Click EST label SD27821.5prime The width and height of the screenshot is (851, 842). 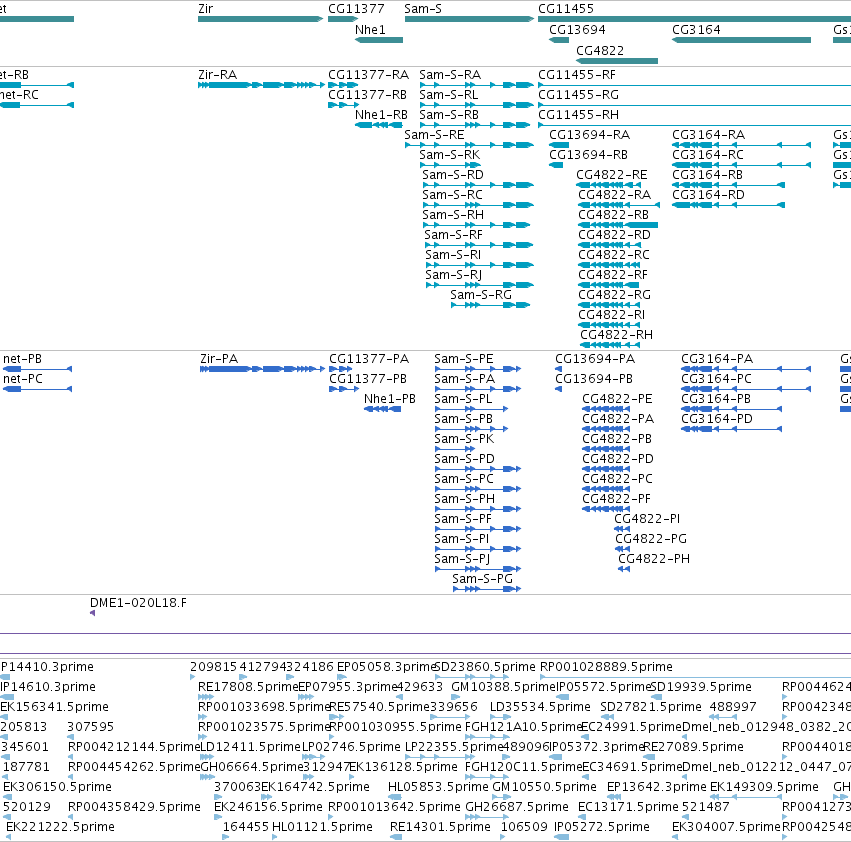click(651, 707)
